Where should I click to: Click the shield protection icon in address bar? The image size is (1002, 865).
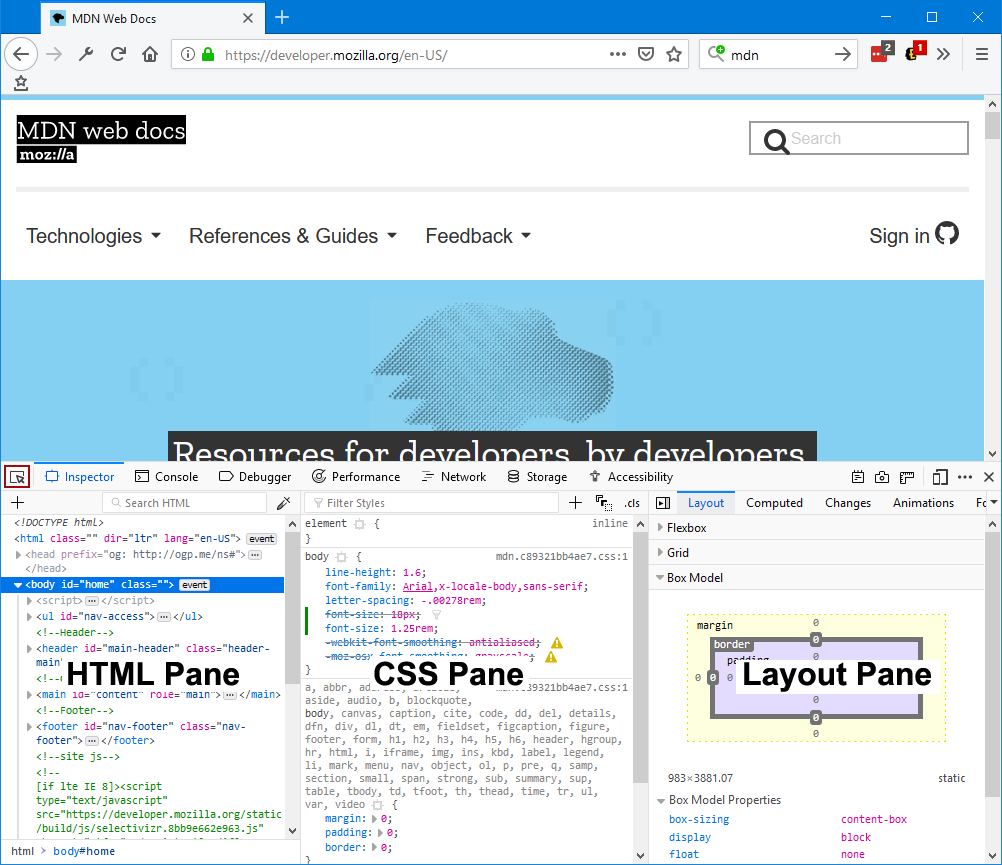coord(646,55)
